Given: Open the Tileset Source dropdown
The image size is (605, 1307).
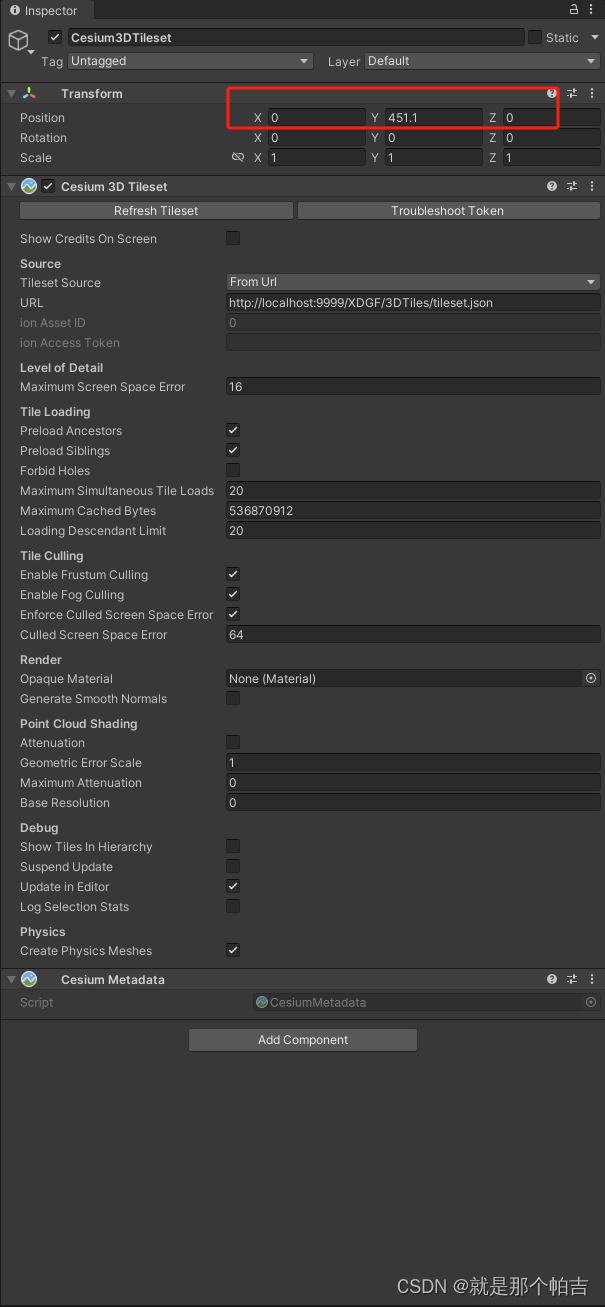Looking at the screenshot, I should point(414,282).
